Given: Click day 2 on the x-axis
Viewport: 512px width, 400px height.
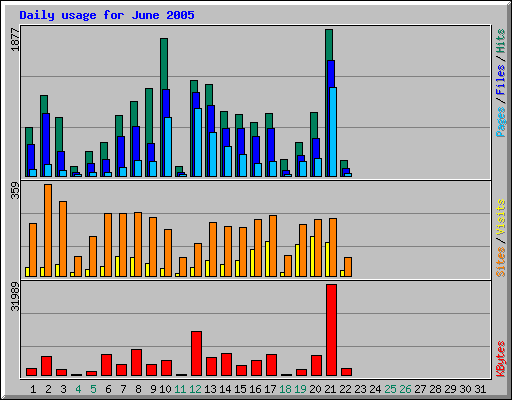Looking at the screenshot, I should 48,389.
